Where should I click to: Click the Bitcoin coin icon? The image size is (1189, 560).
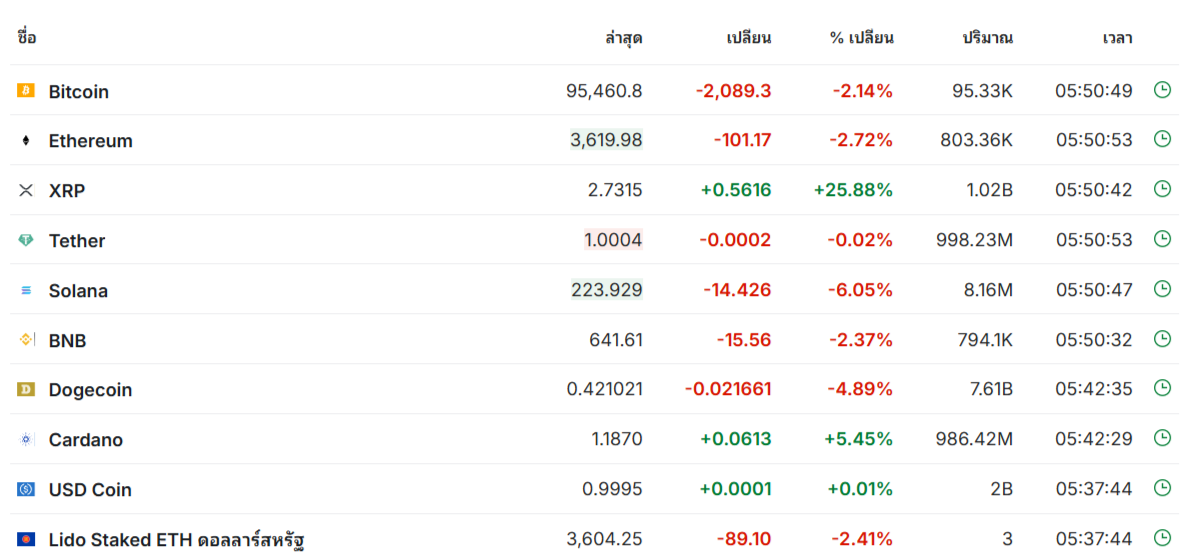pos(26,90)
